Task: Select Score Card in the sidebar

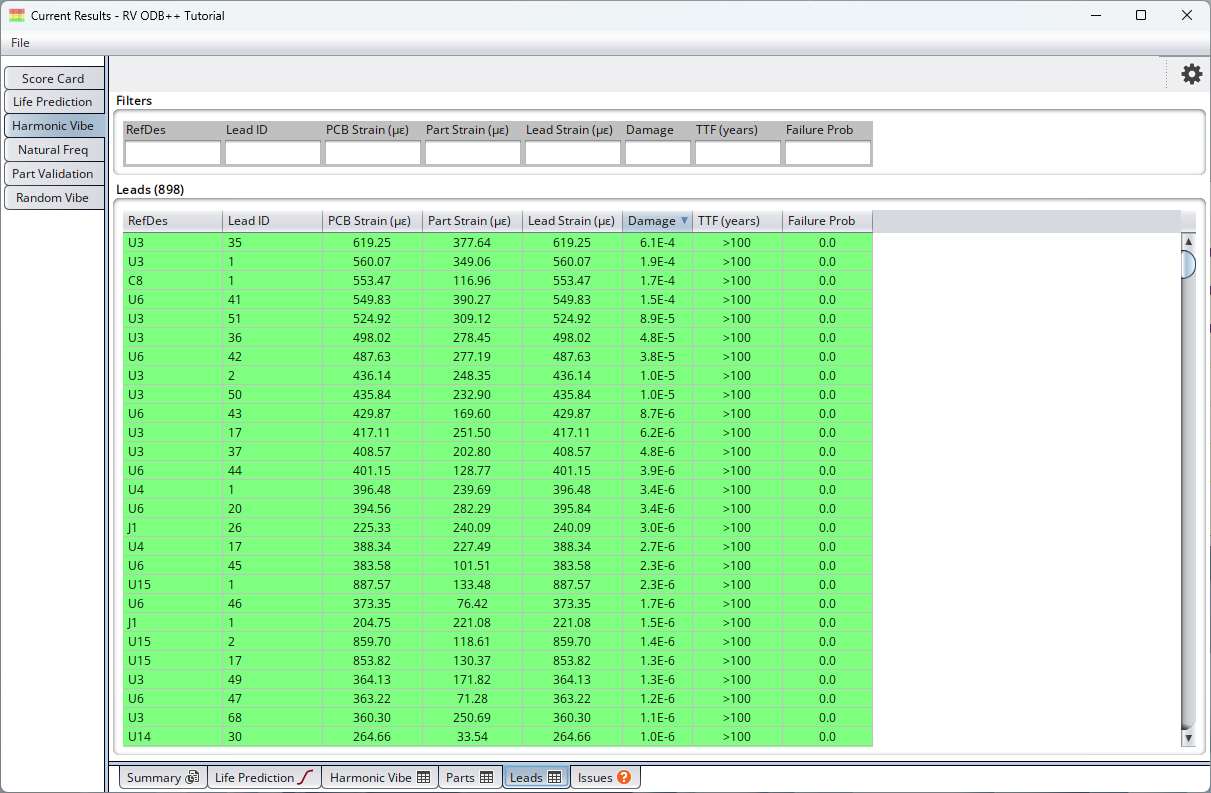Action: [x=53, y=78]
